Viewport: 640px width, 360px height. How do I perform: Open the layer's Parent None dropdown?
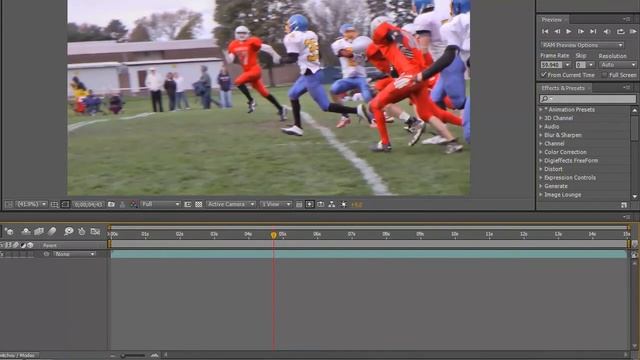coord(74,254)
